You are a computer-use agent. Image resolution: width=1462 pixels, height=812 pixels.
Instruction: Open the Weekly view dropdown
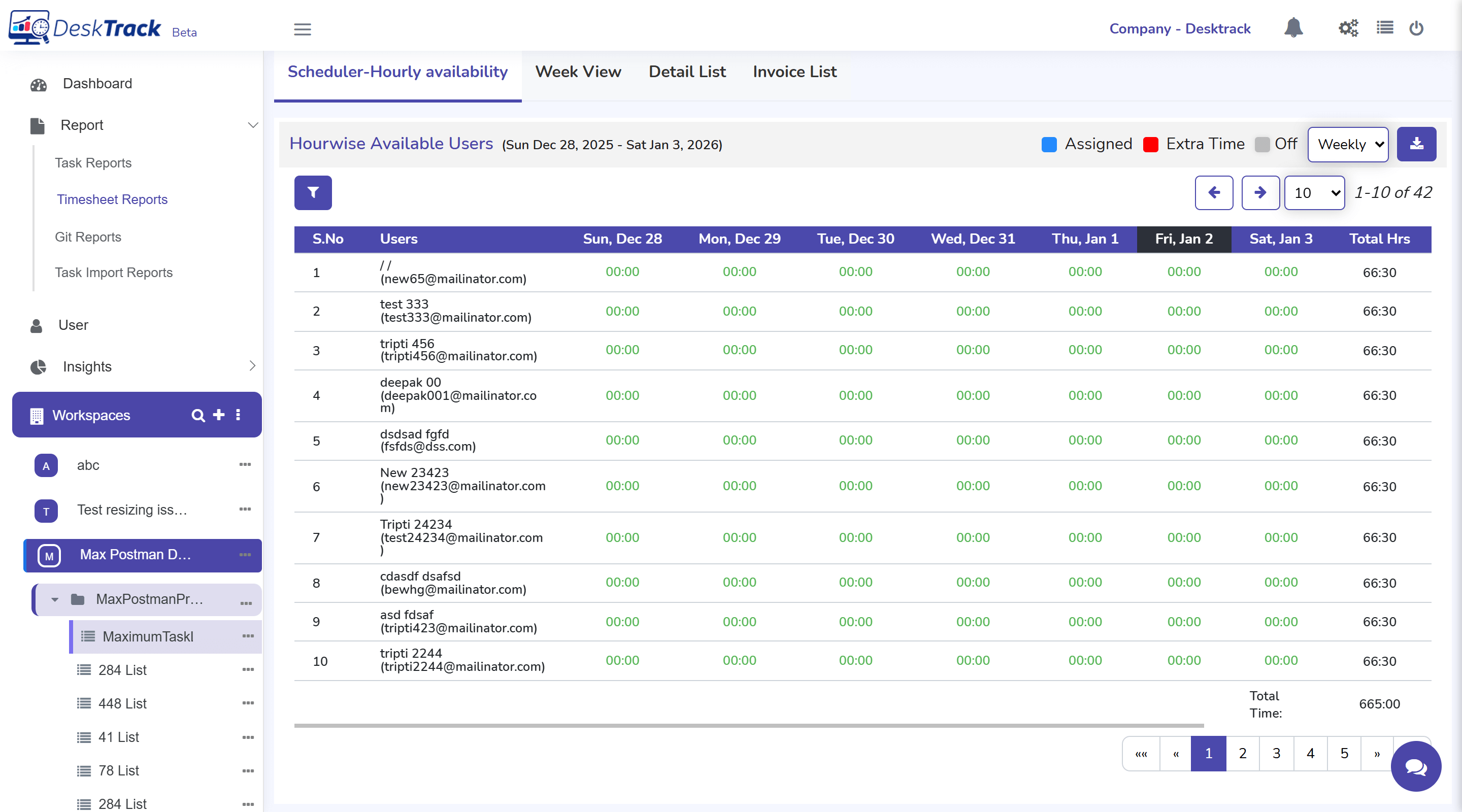point(1347,144)
